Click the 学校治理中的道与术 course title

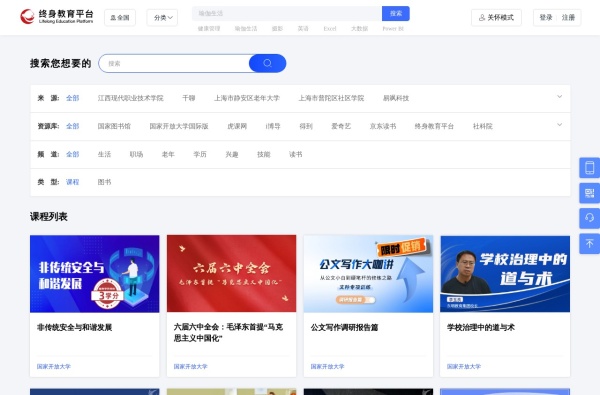(481, 328)
